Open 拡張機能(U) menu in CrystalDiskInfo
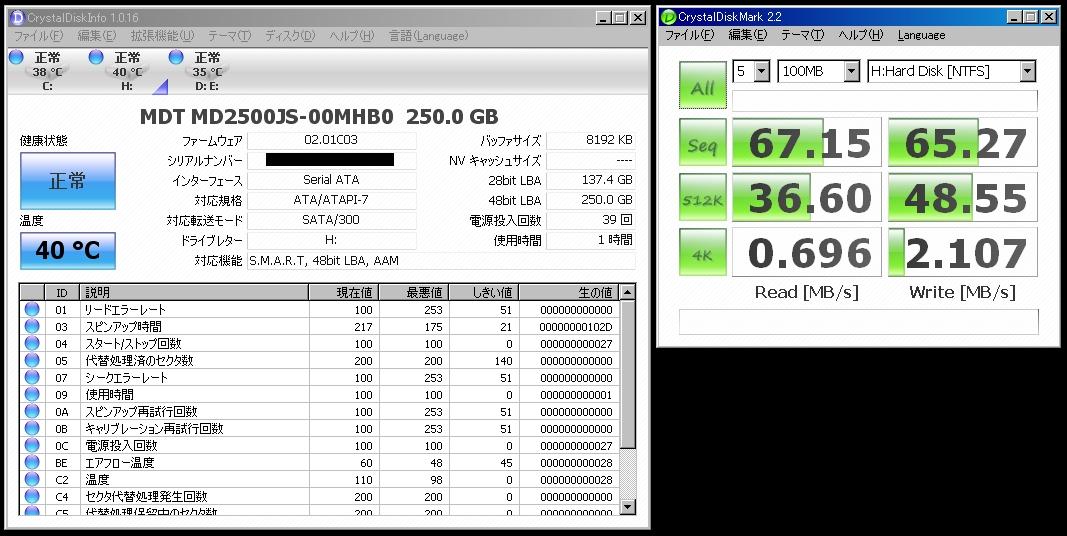The image size is (1067, 536). pyautogui.click(x=161, y=35)
